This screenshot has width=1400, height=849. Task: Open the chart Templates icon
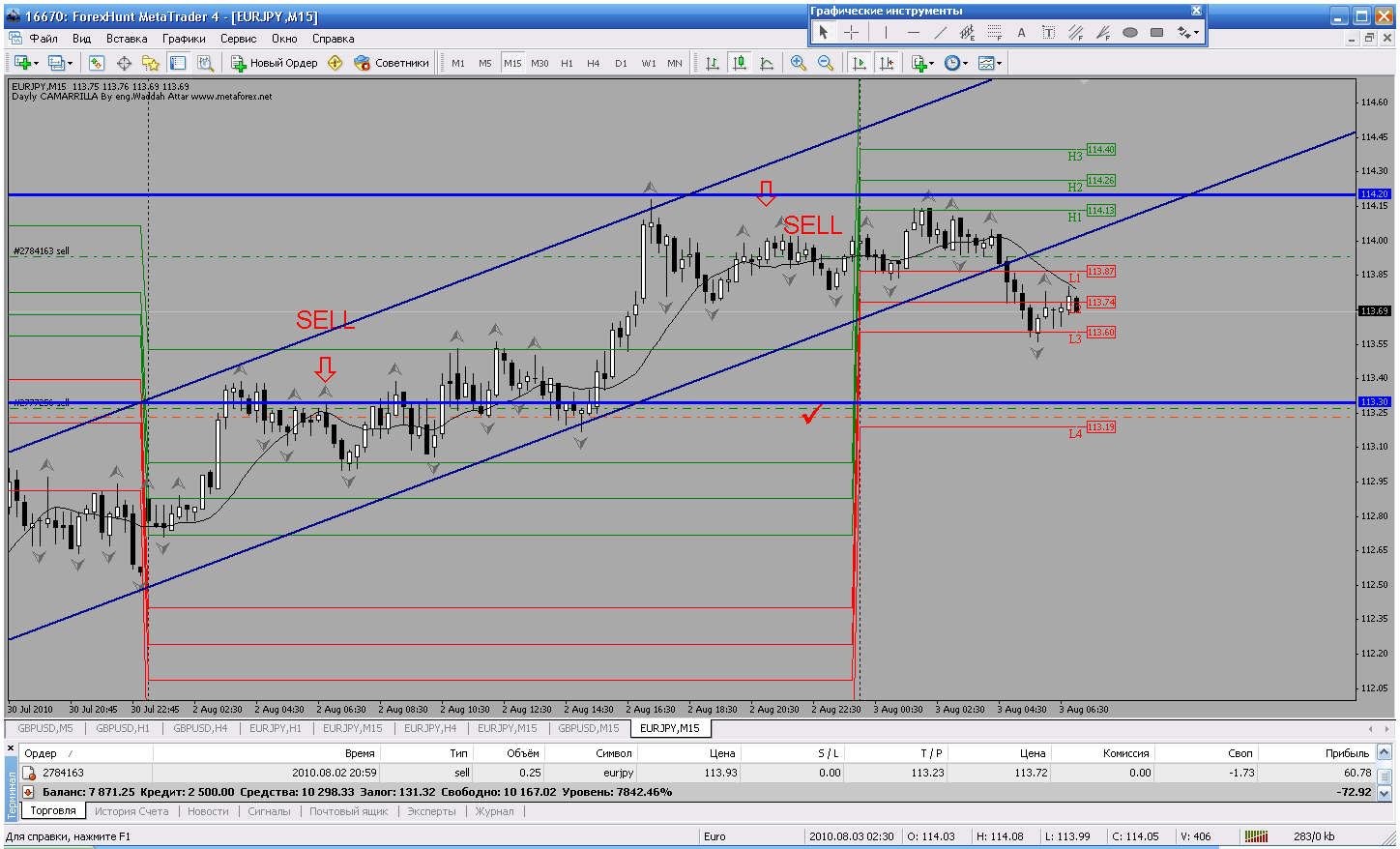[985, 63]
